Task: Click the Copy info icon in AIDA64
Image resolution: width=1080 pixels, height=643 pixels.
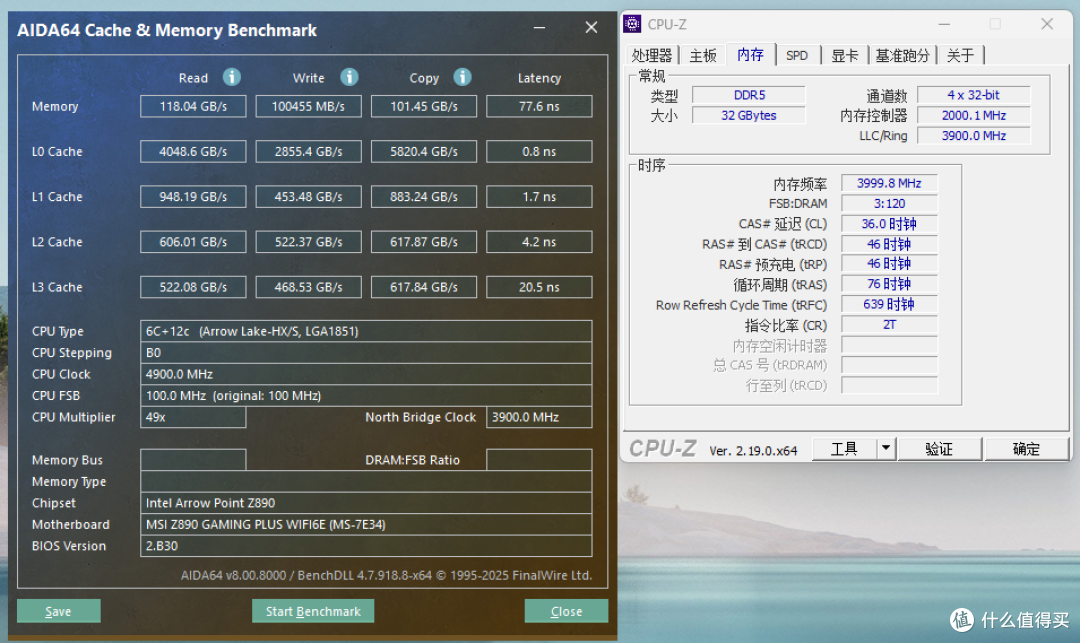Action: point(462,77)
